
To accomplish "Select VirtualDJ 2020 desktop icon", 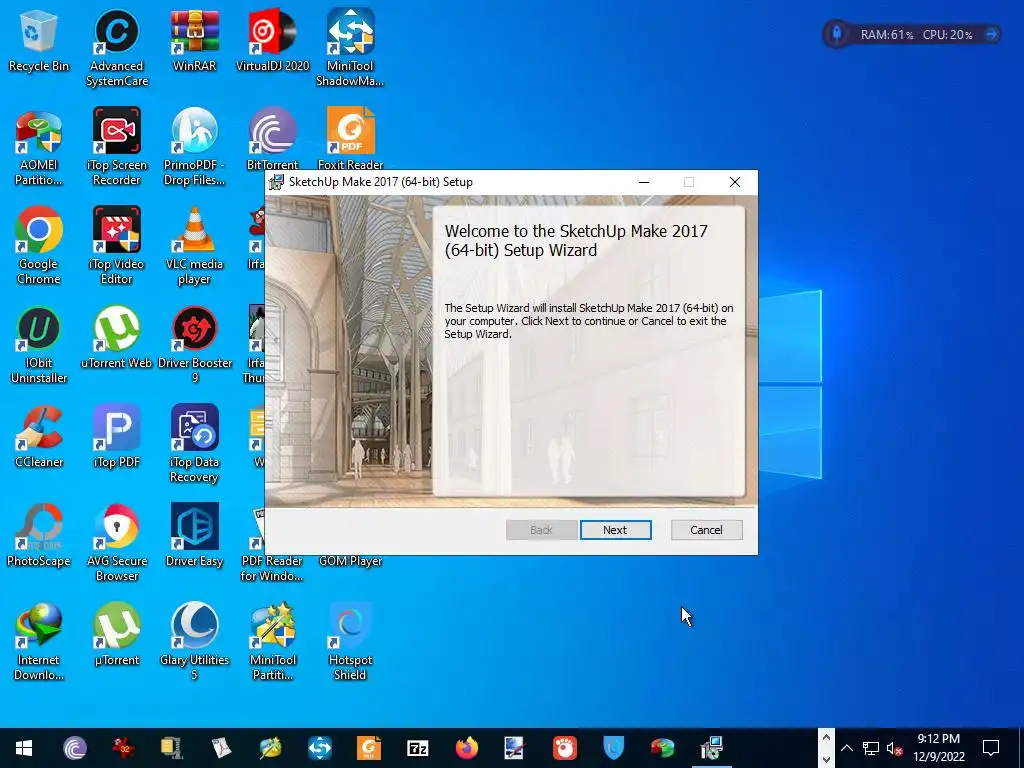I will (x=272, y=41).
